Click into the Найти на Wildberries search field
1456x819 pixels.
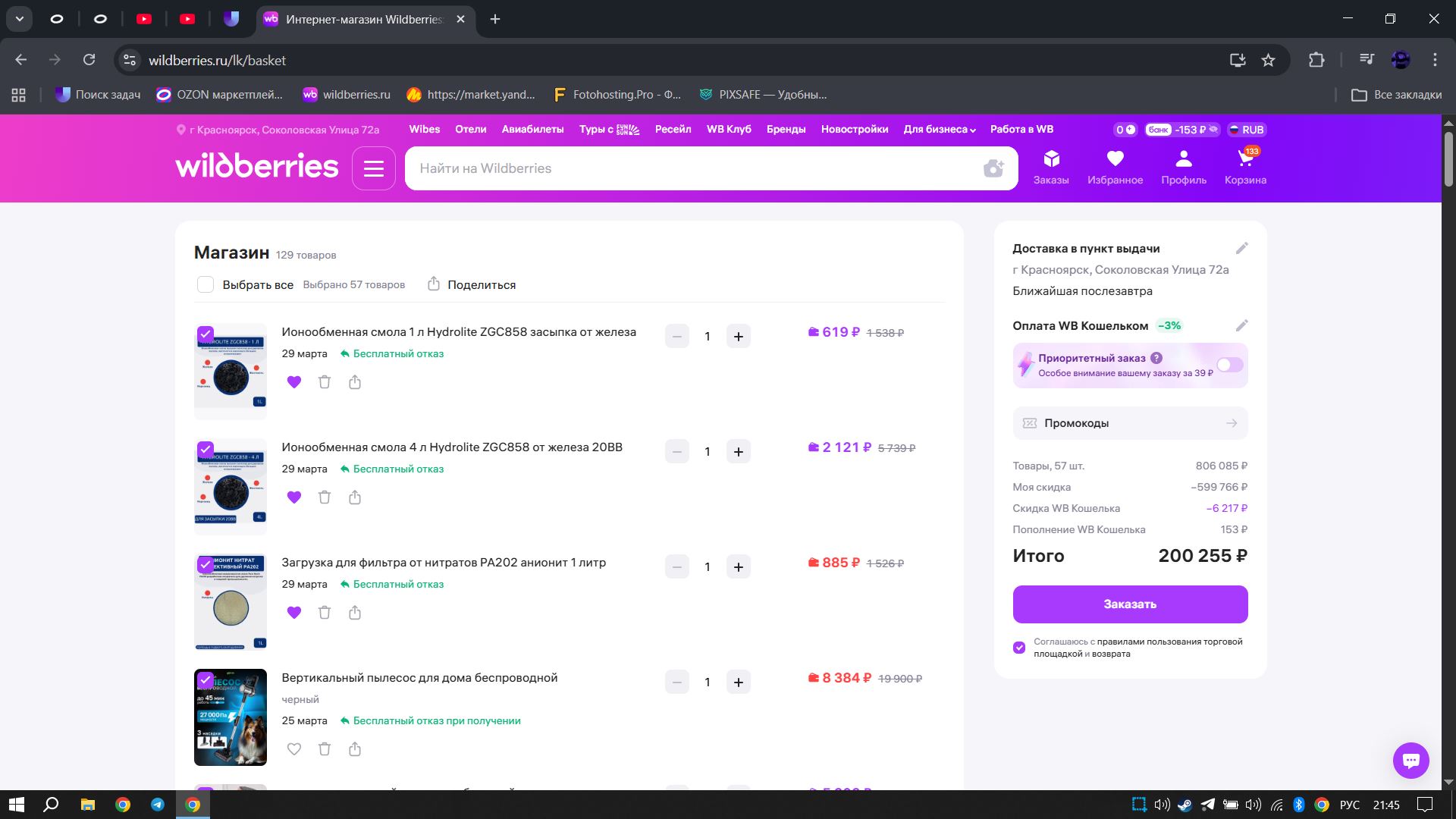tap(682, 168)
